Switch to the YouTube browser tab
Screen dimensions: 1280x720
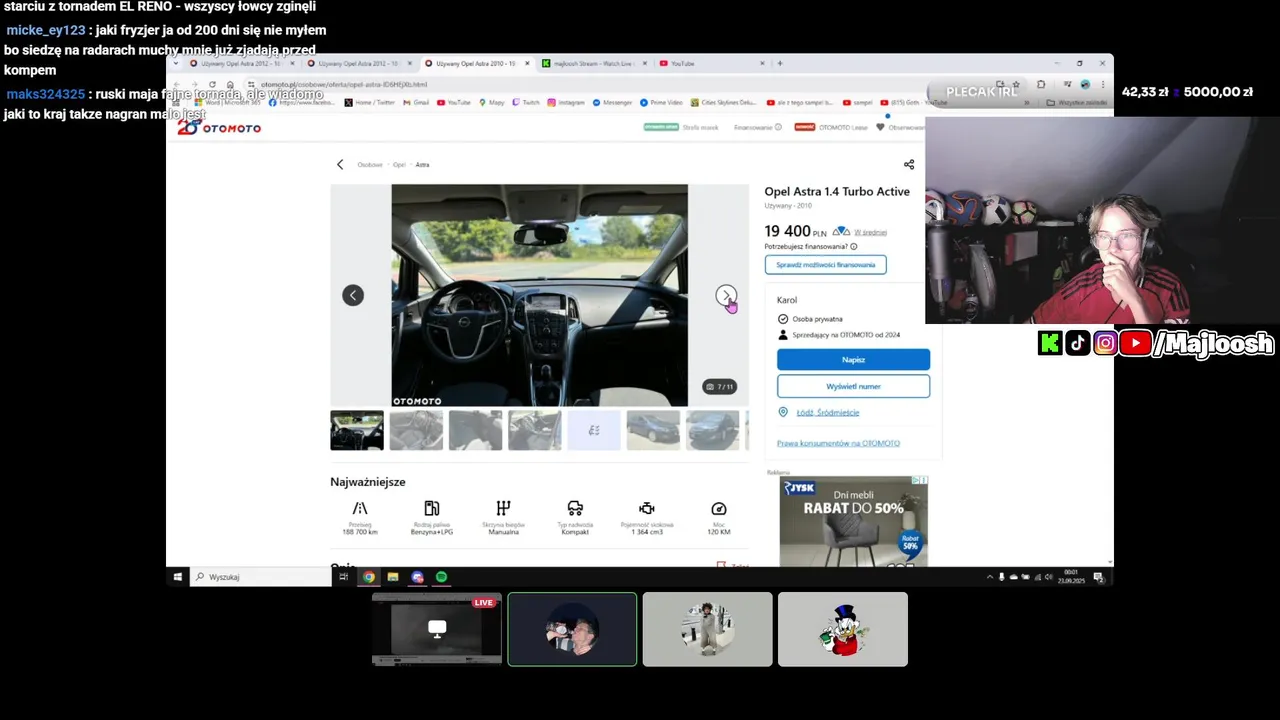pos(712,63)
